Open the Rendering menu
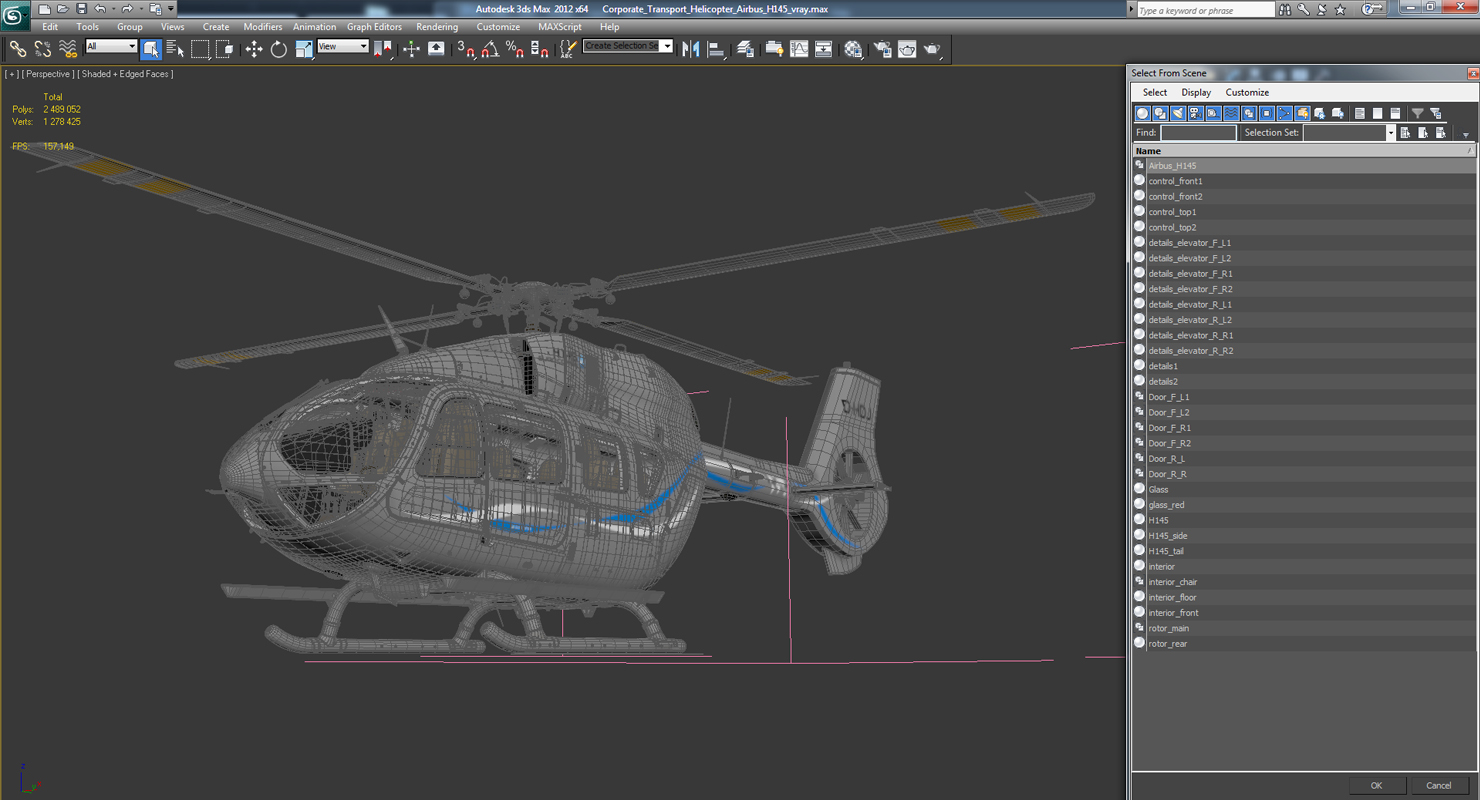Image resolution: width=1480 pixels, height=800 pixels. [x=437, y=27]
